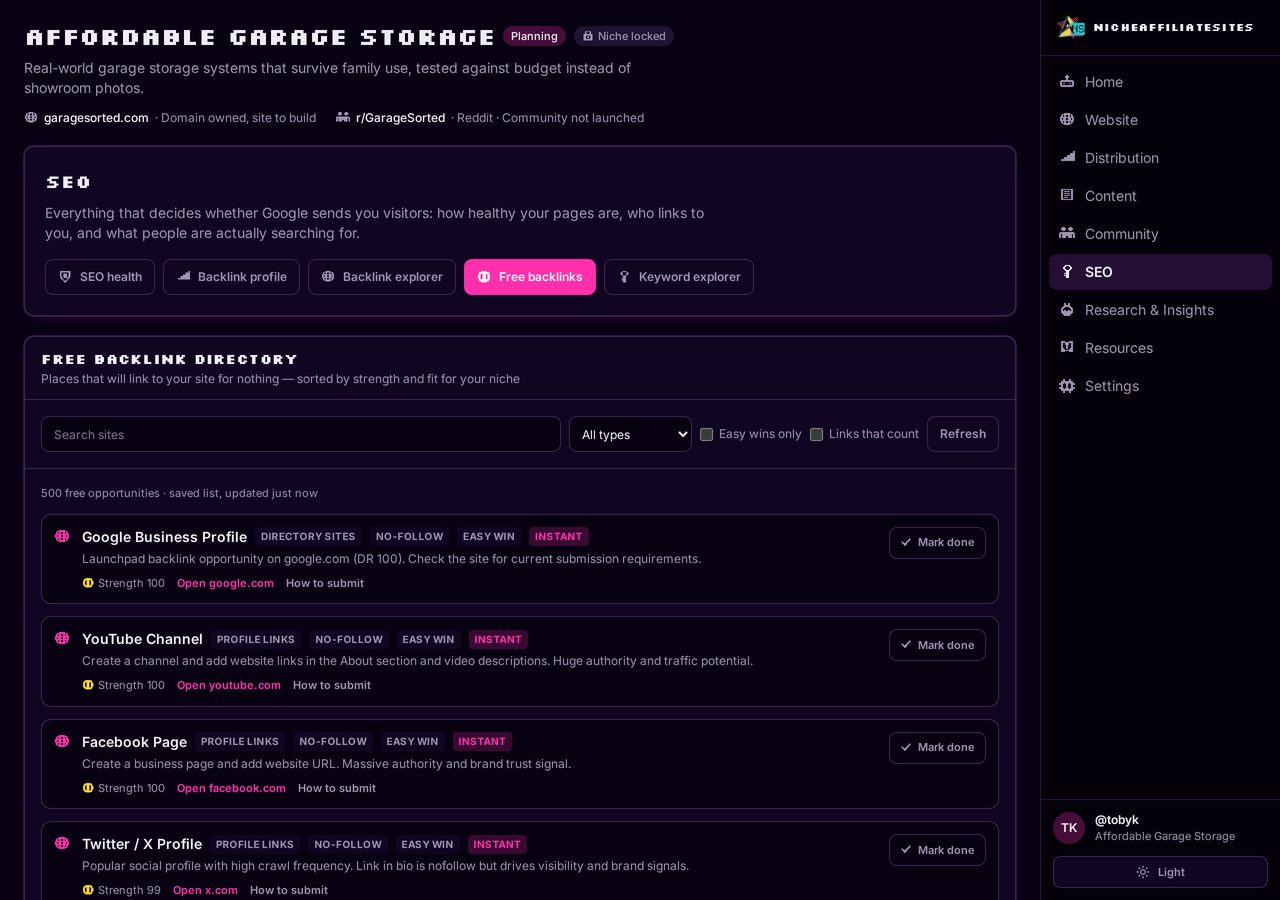The width and height of the screenshot is (1280, 900).
Task: Mark Facebook Page as done
Action: click(937, 748)
